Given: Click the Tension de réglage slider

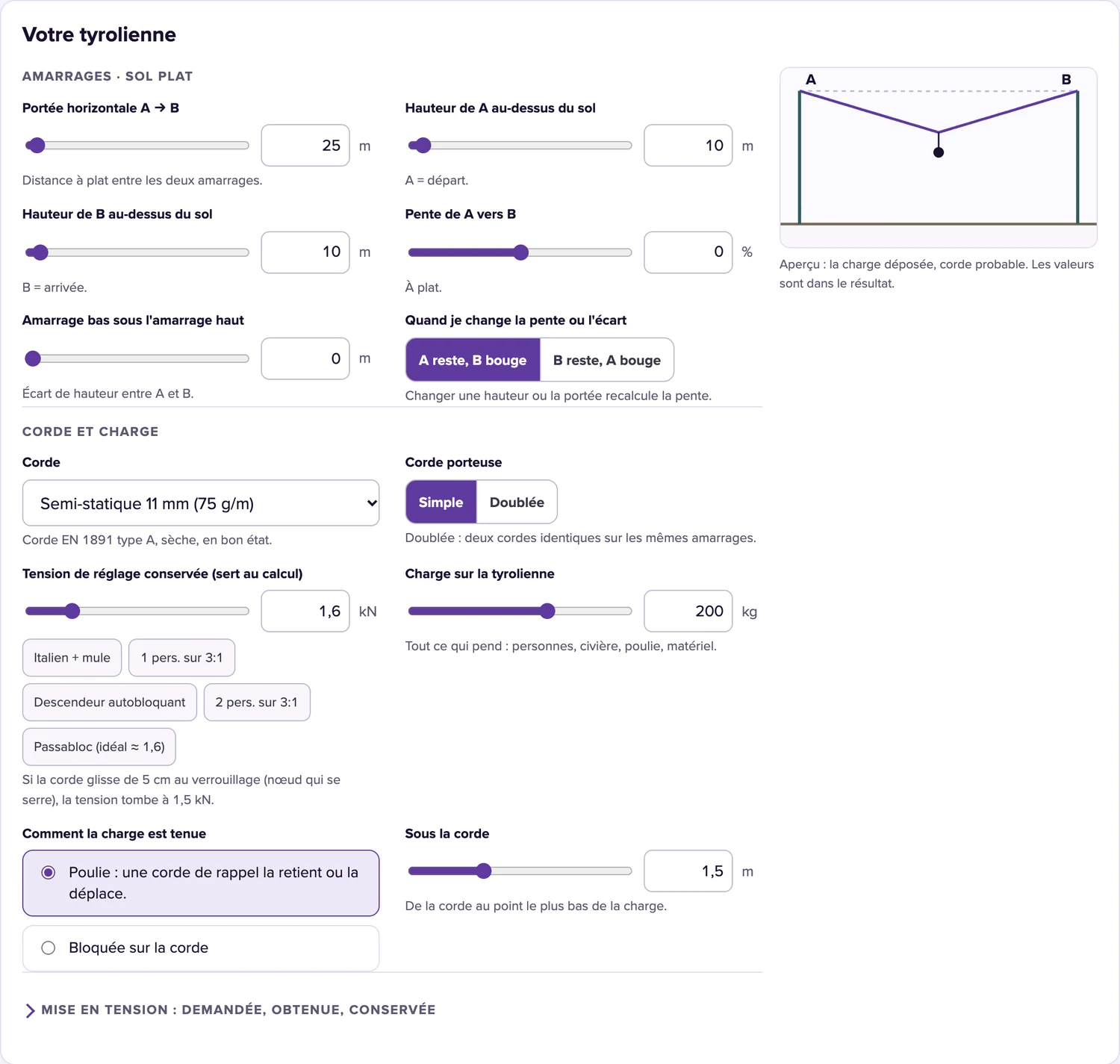Looking at the screenshot, I should pos(137,612).
